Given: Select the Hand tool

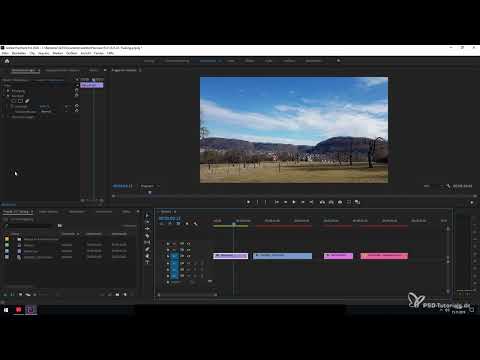Looking at the screenshot, I should coord(148,256).
